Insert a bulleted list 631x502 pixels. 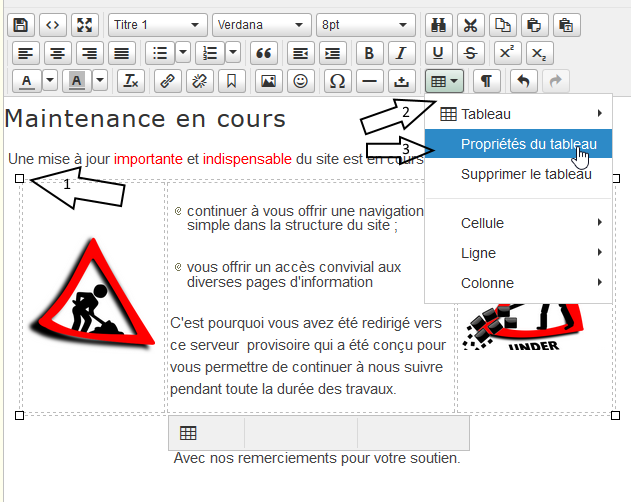coord(160,53)
